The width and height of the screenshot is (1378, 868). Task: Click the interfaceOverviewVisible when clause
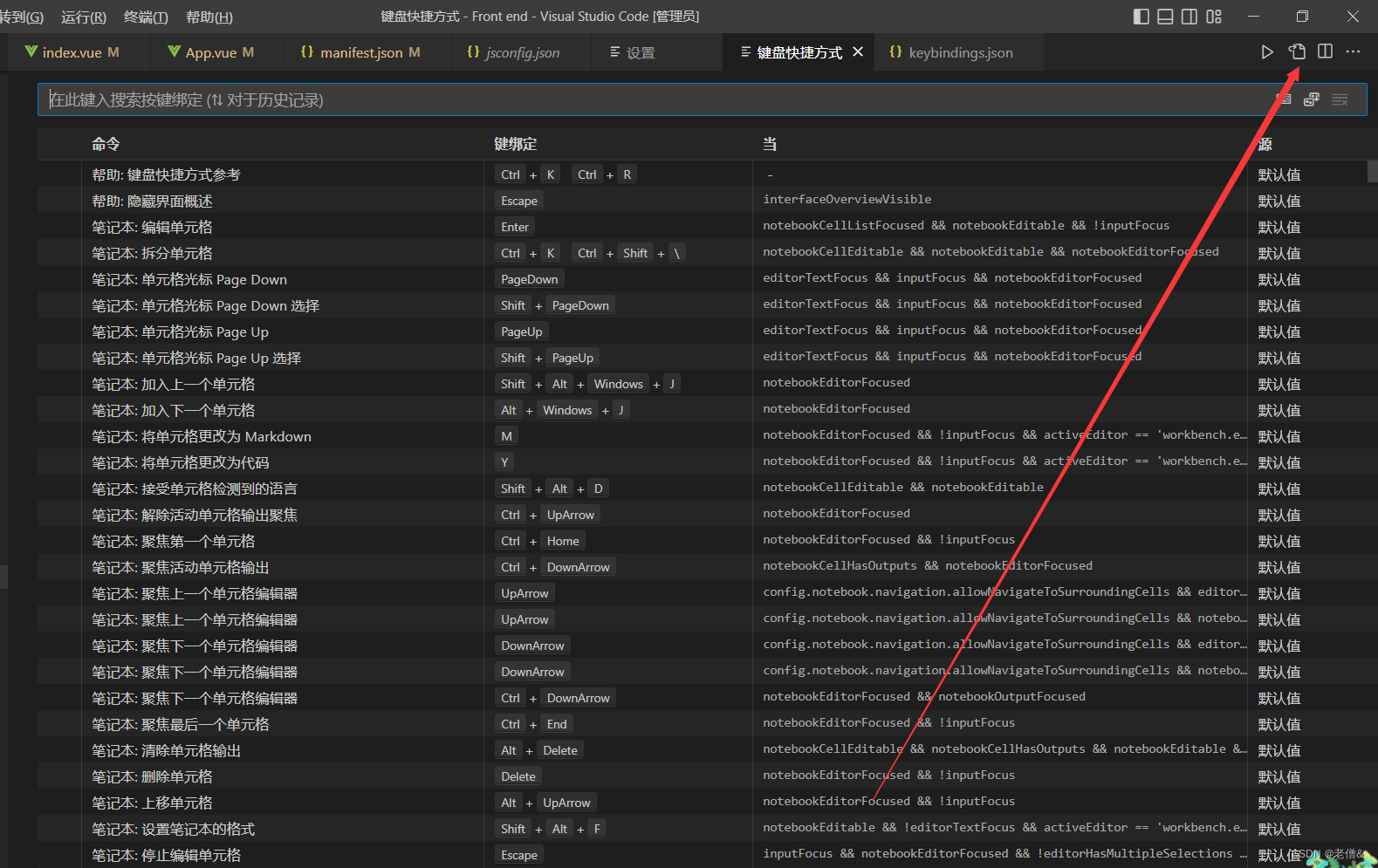click(847, 200)
